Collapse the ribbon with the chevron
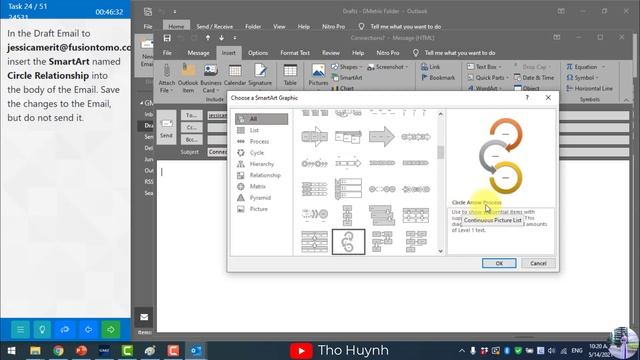 coord(626,100)
